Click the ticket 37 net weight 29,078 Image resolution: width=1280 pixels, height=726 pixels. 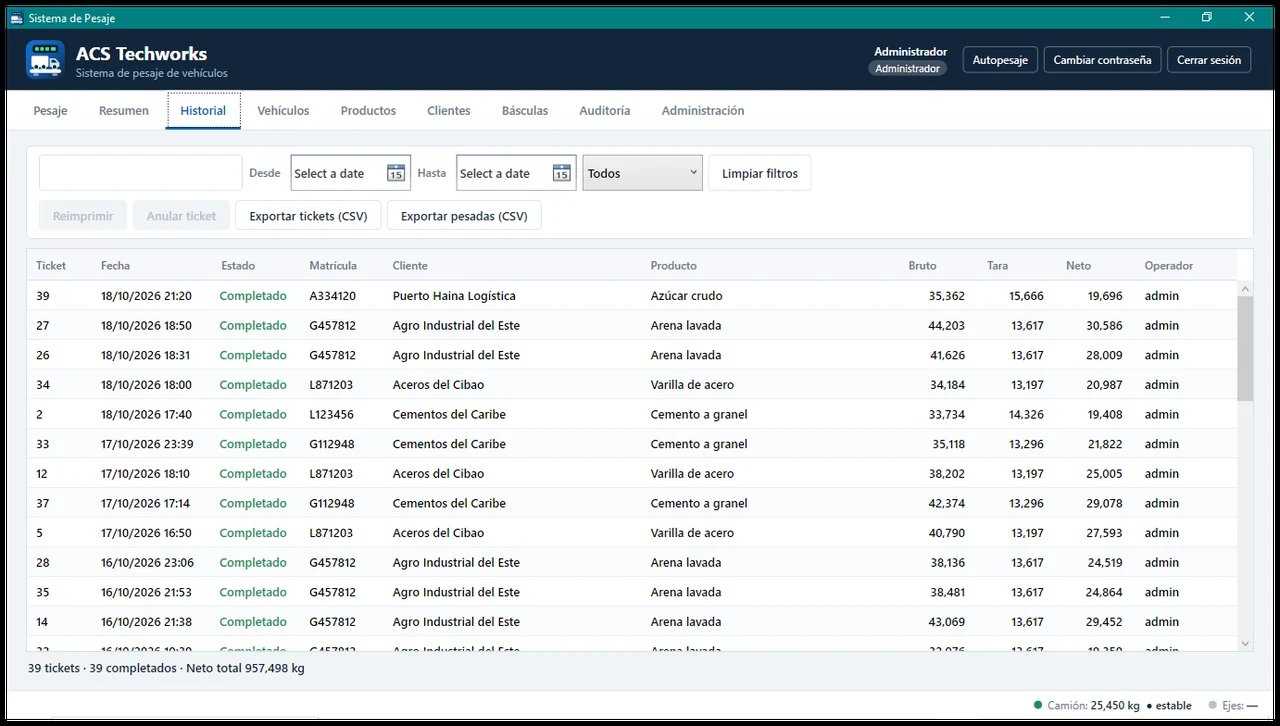tap(1105, 503)
